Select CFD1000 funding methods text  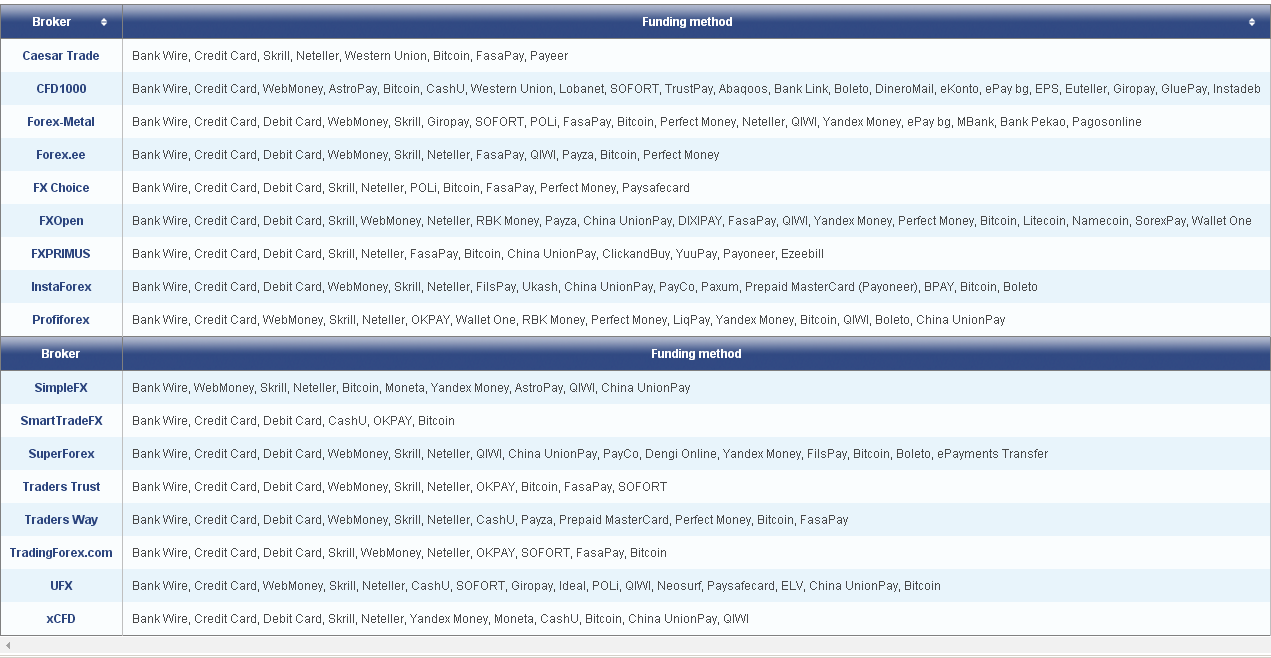click(x=696, y=89)
